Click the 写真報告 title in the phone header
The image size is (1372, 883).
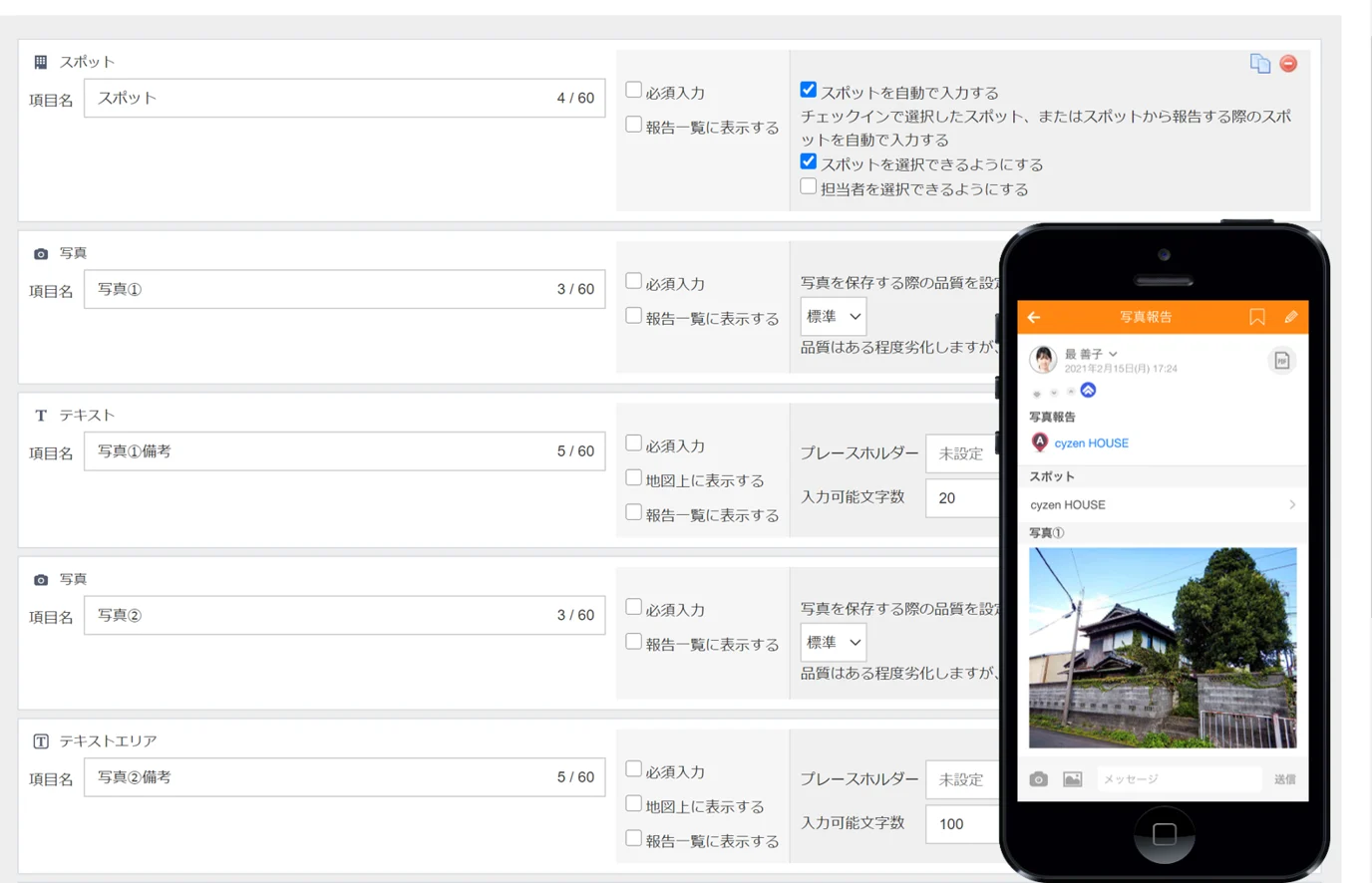coord(1146,317)
